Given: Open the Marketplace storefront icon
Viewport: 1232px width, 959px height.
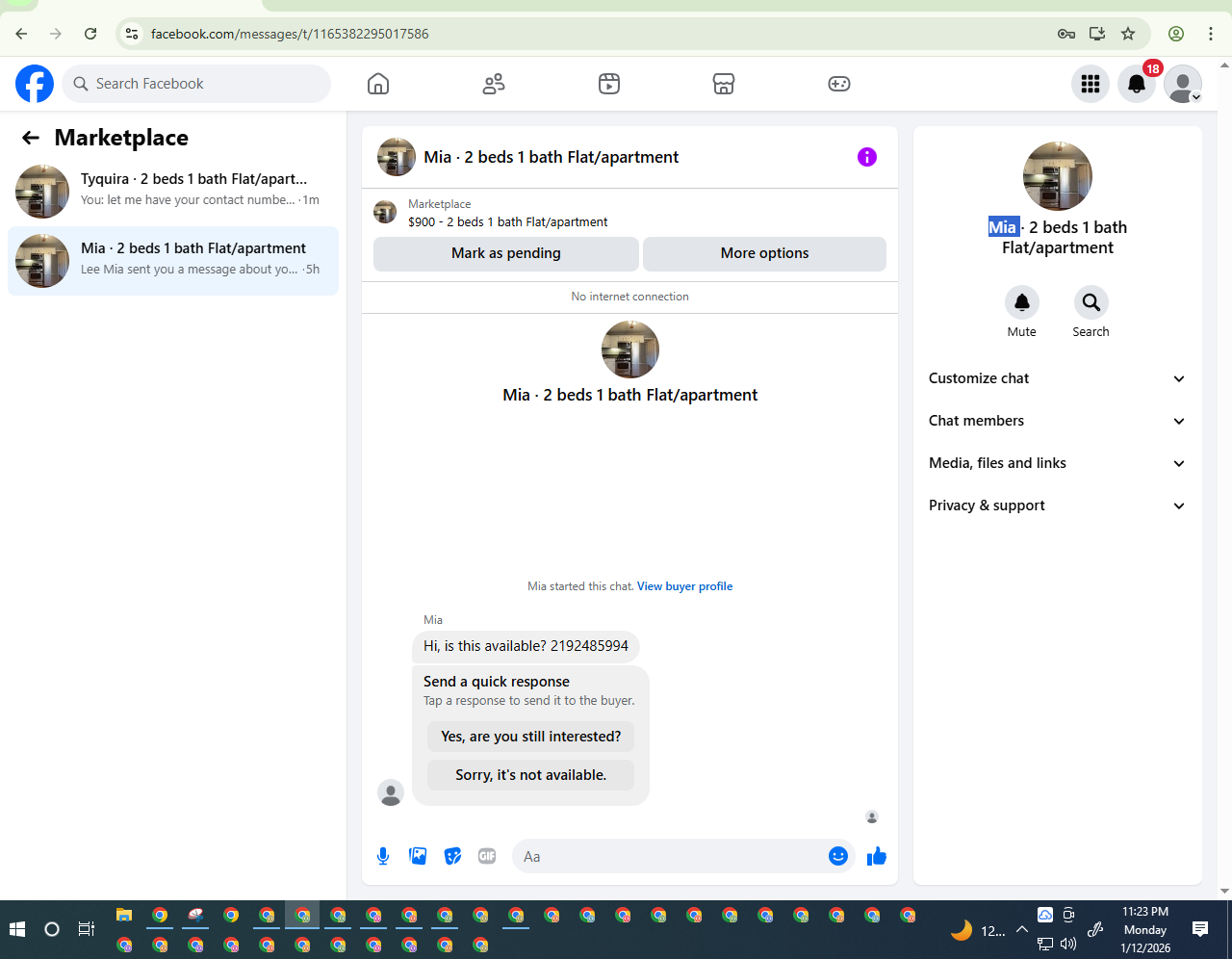Looking at the screenshot, I should click(x=724, y=84).
